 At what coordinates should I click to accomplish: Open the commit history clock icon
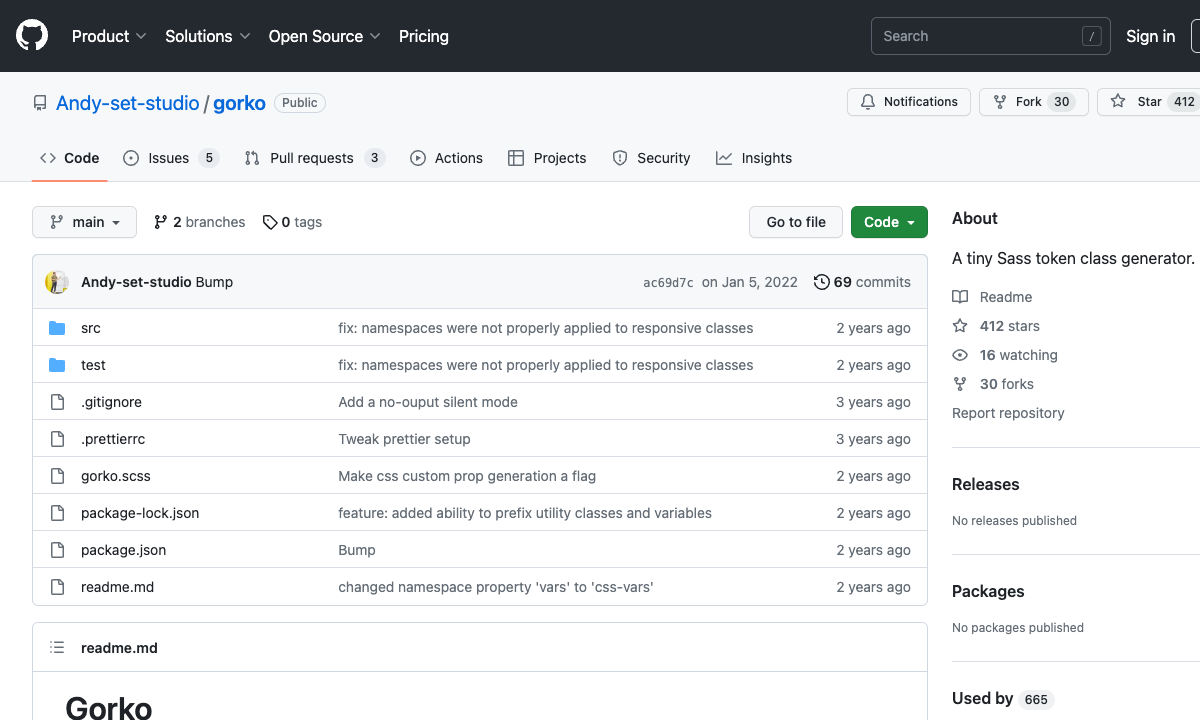pyautogui.click(x=822, y=282)
